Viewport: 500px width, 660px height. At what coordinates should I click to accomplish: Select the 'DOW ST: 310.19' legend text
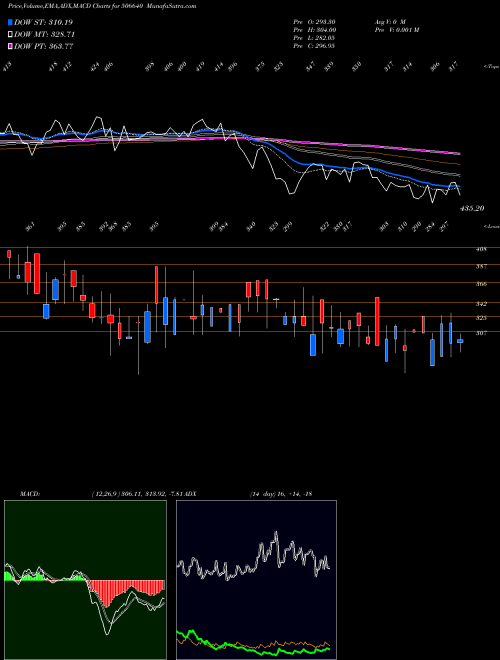(x=43, y=22)
